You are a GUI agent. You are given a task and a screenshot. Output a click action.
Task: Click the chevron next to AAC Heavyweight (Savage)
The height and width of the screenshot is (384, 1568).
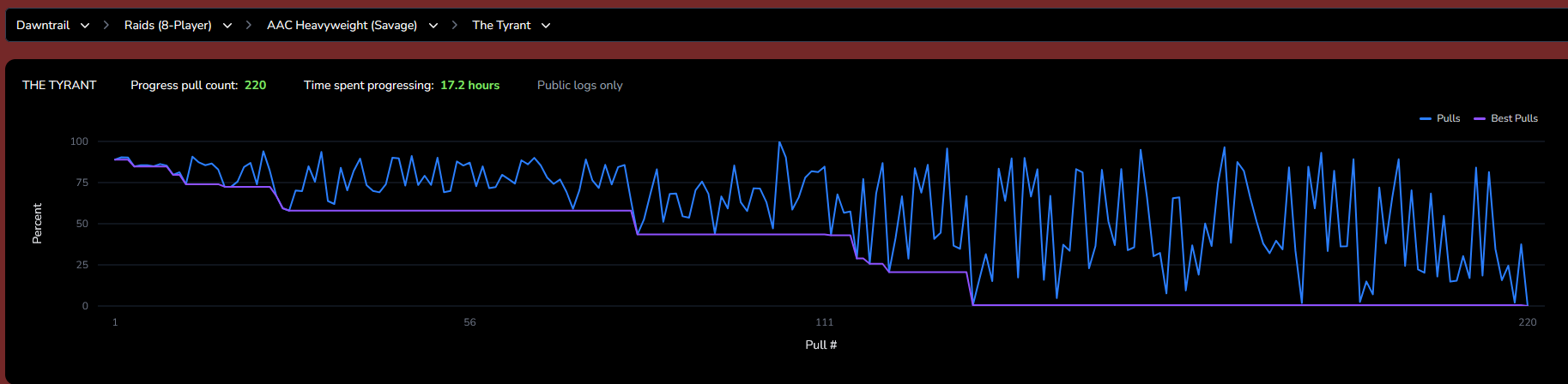click(x=433, y=26)
